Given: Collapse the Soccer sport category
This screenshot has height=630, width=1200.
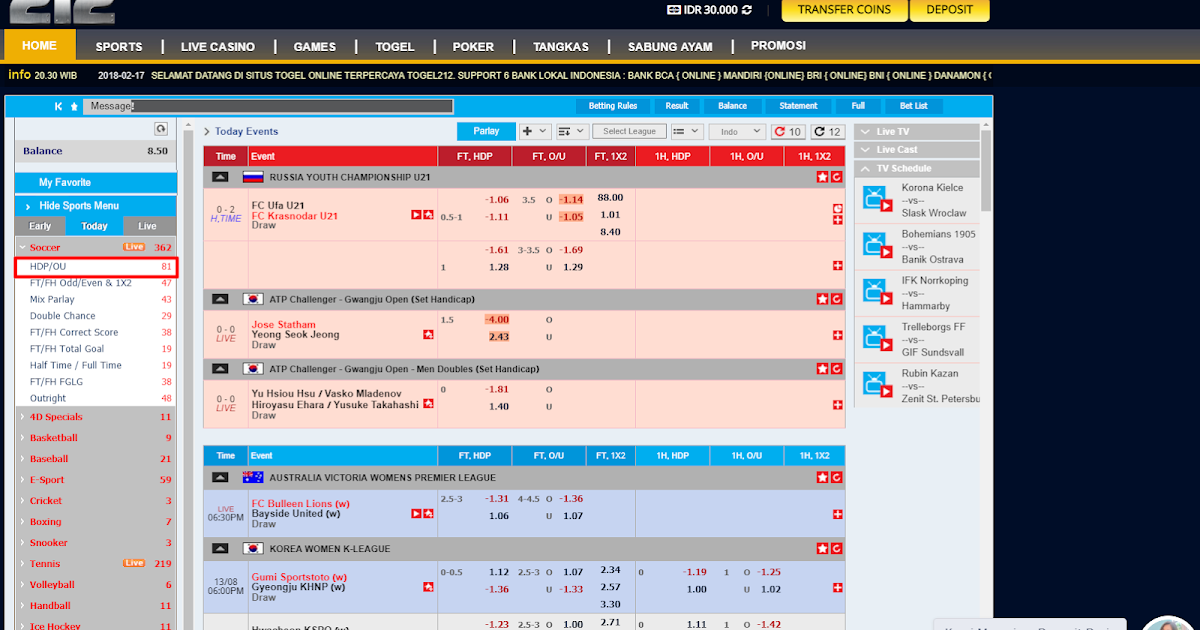Looking at the screenshot, I should pos(95,247).
